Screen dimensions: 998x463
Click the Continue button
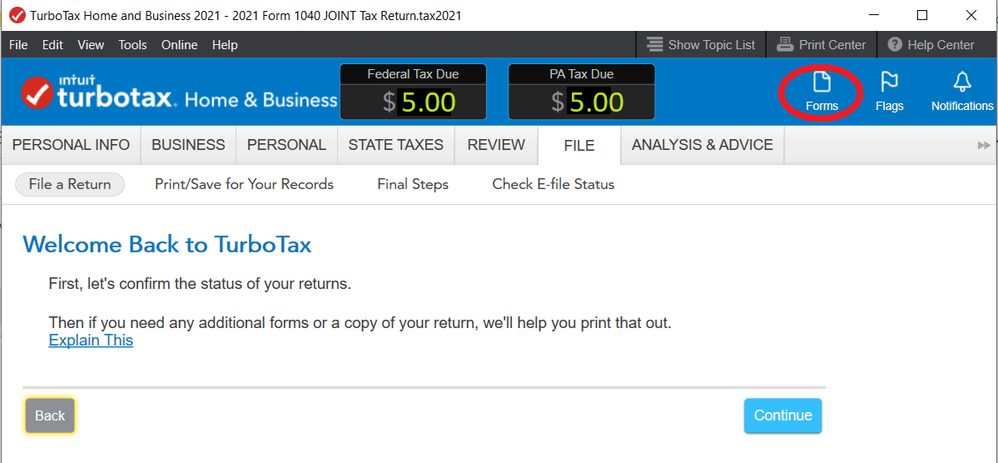[x=783, y=415]
